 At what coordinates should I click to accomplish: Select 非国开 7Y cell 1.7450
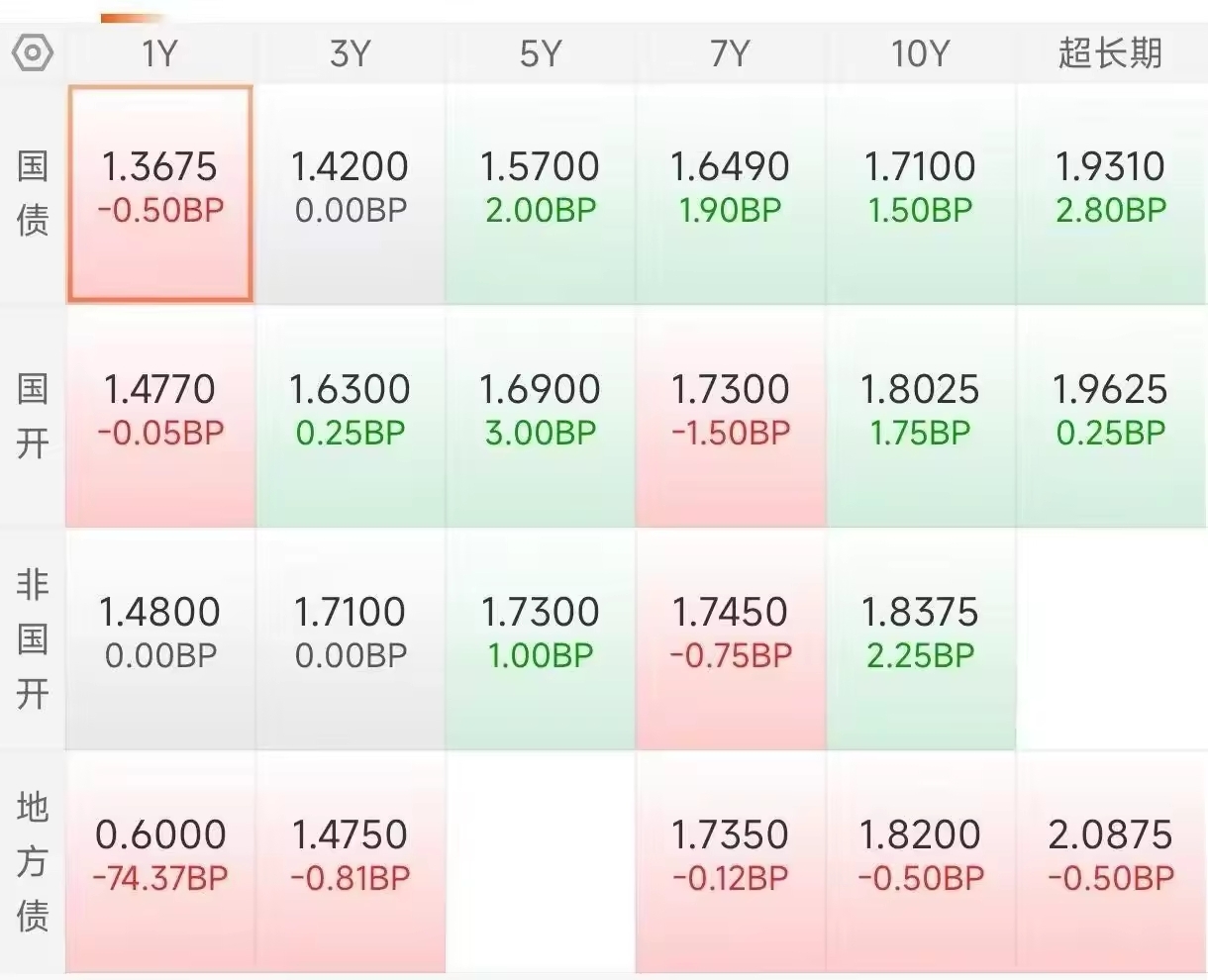click(x=731, y=639)
